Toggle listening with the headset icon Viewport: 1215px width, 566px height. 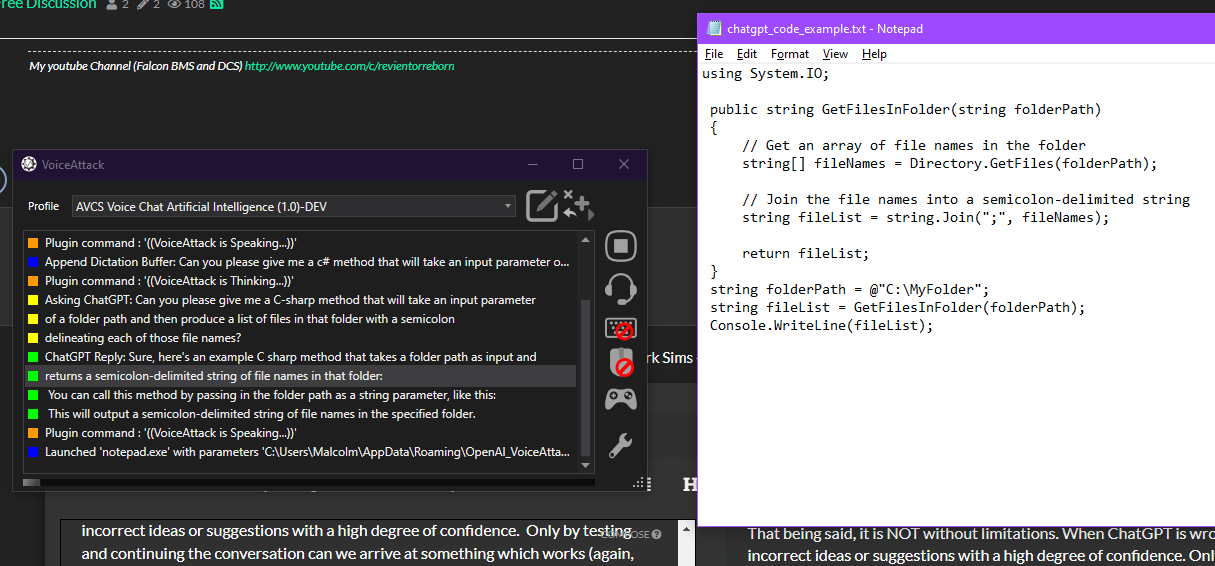621,289
